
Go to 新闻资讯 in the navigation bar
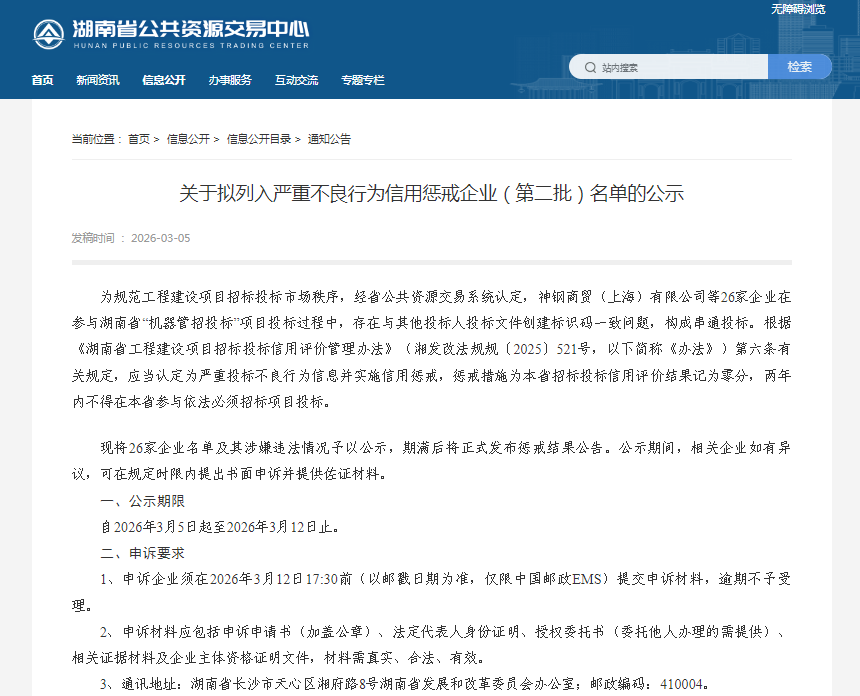(97, 80)
